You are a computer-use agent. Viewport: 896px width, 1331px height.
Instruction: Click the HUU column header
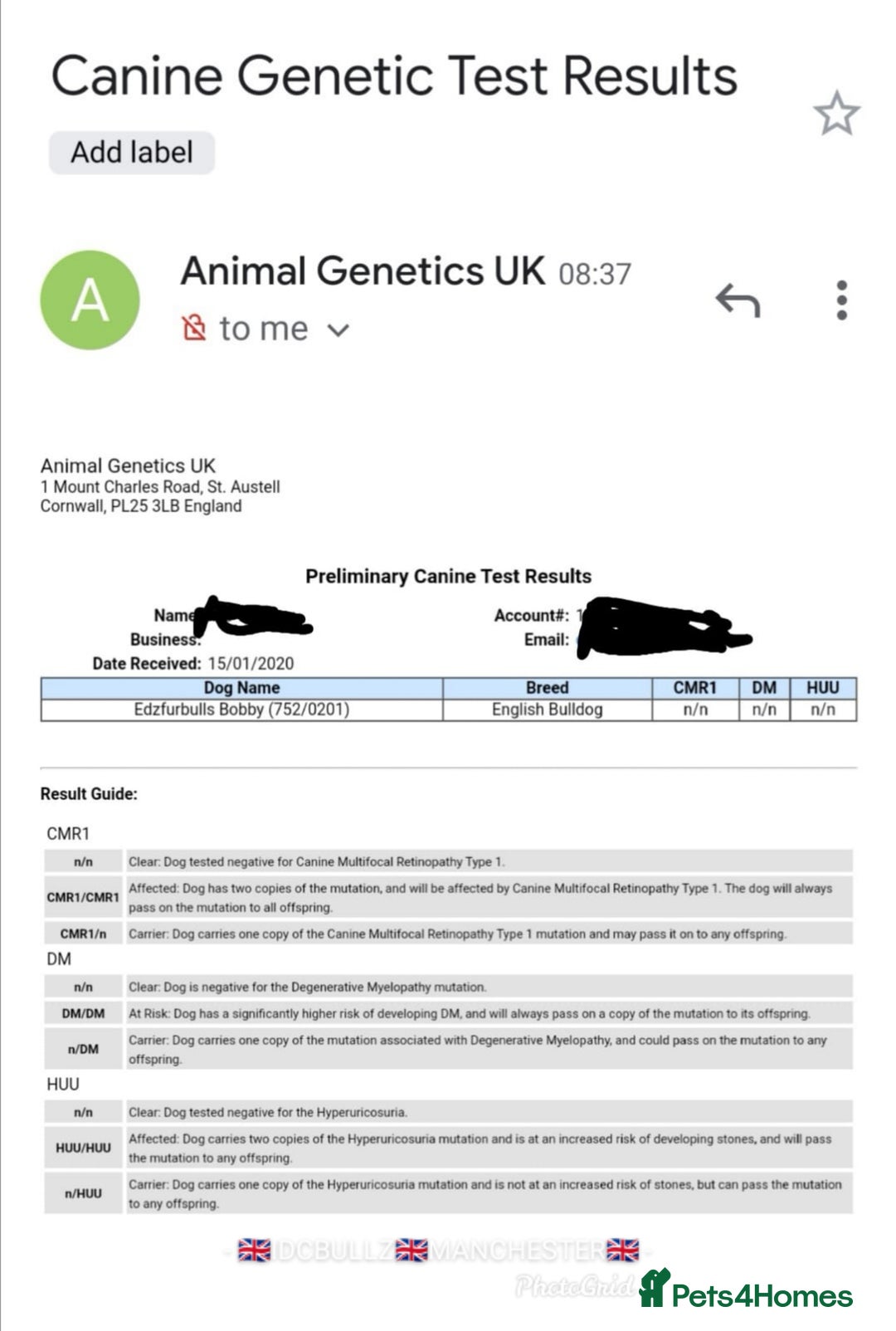point(822,688)
